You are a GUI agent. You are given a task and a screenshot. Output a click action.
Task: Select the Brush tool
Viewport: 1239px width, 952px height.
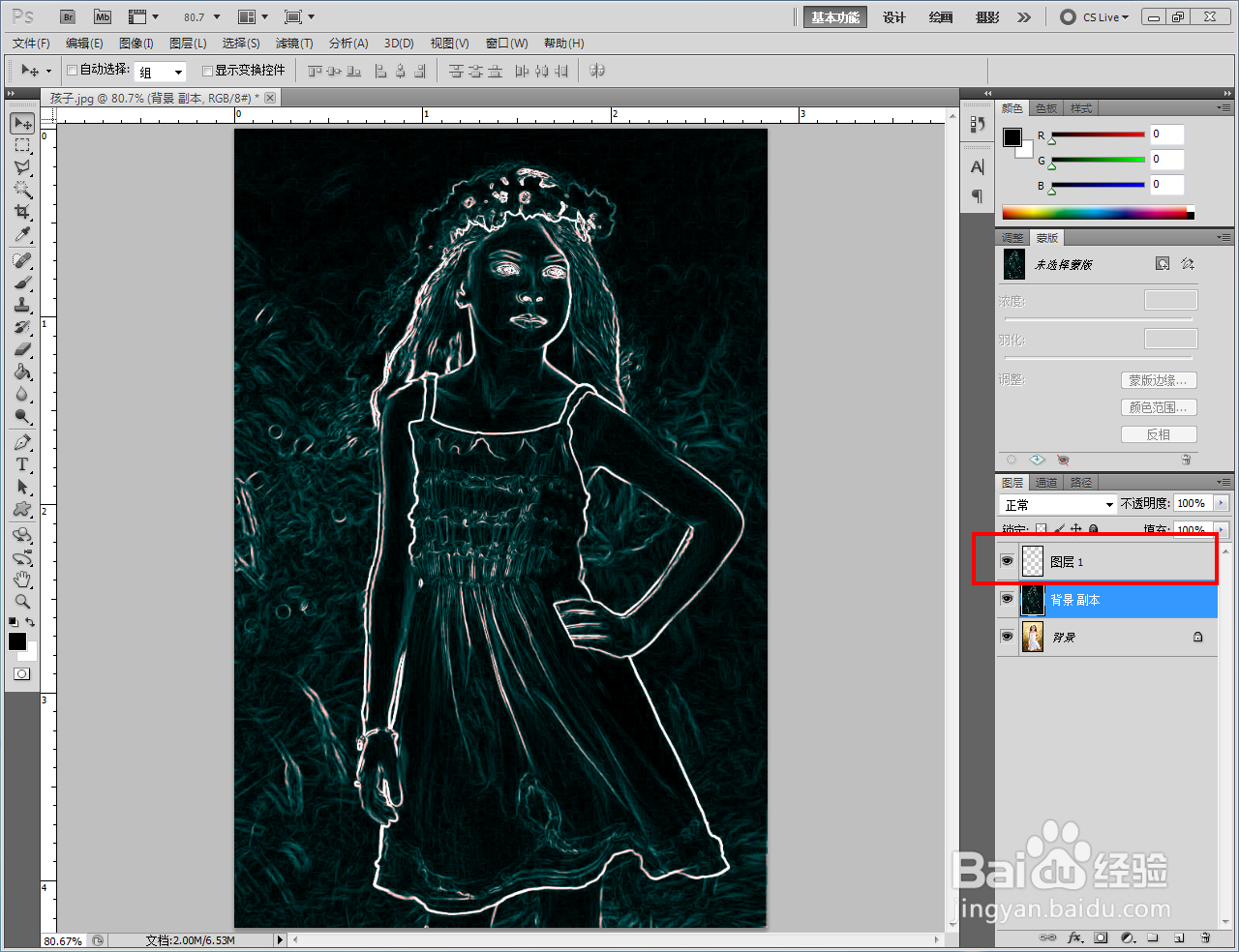coord(22,283)
